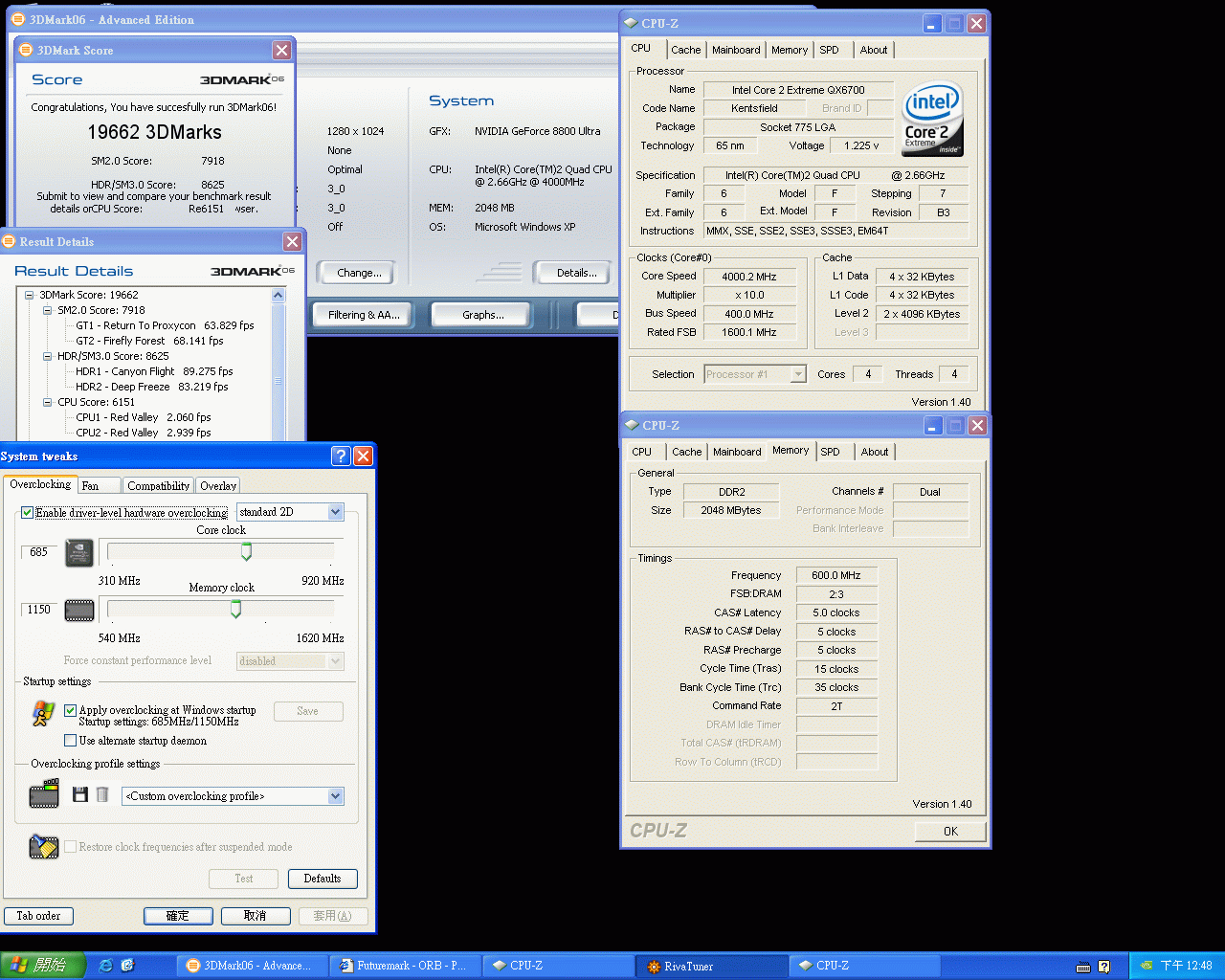Screen dimensions: 1225x980
Task: Launch Internet Explorer from quick launch
Action: coord(105,966)
